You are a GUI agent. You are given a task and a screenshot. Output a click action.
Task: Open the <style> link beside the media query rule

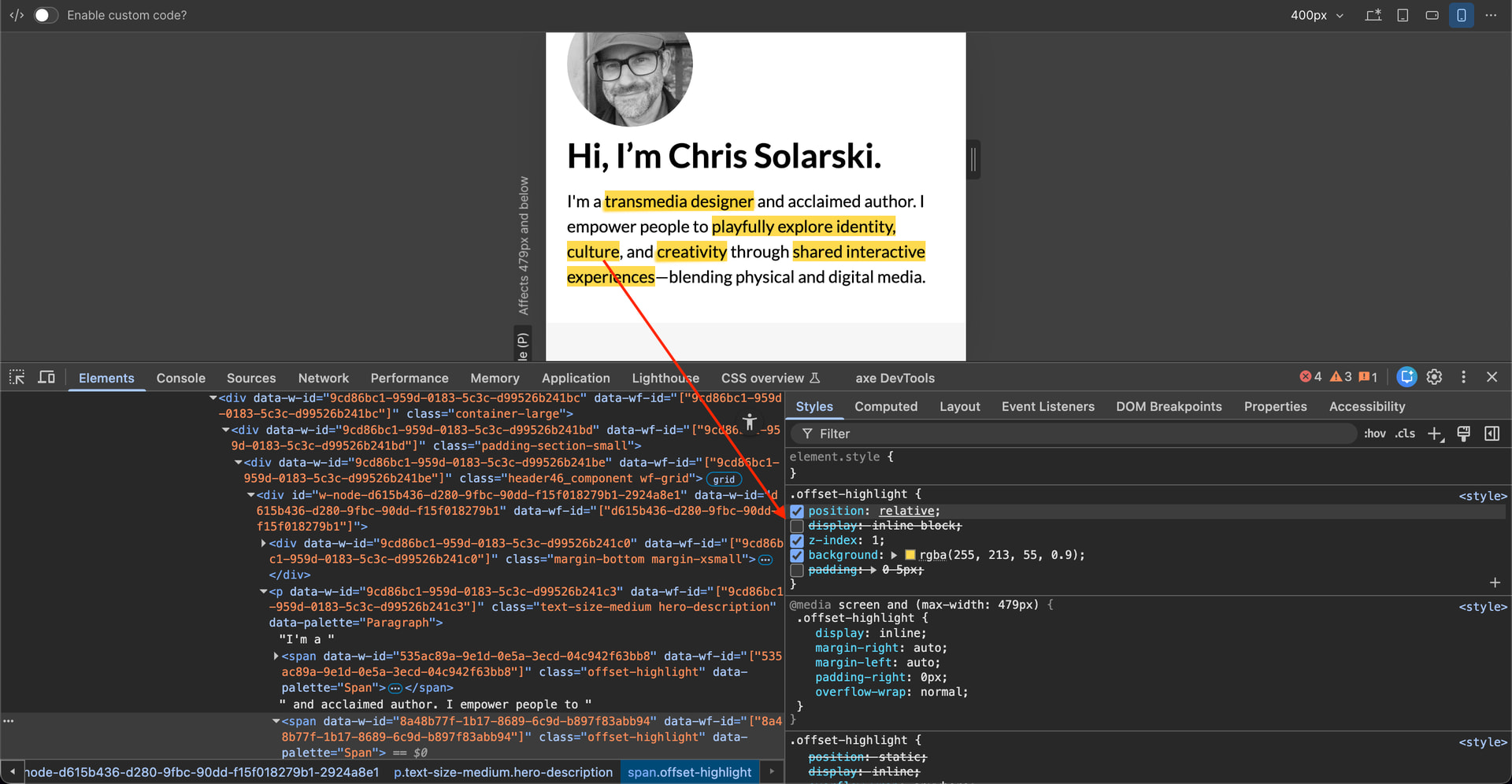click(1483, 607)
